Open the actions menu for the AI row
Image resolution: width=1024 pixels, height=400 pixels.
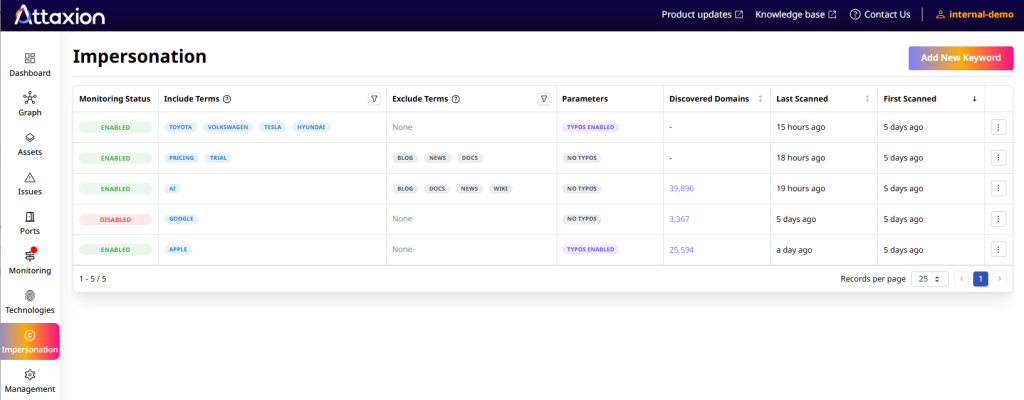[998, 188]
